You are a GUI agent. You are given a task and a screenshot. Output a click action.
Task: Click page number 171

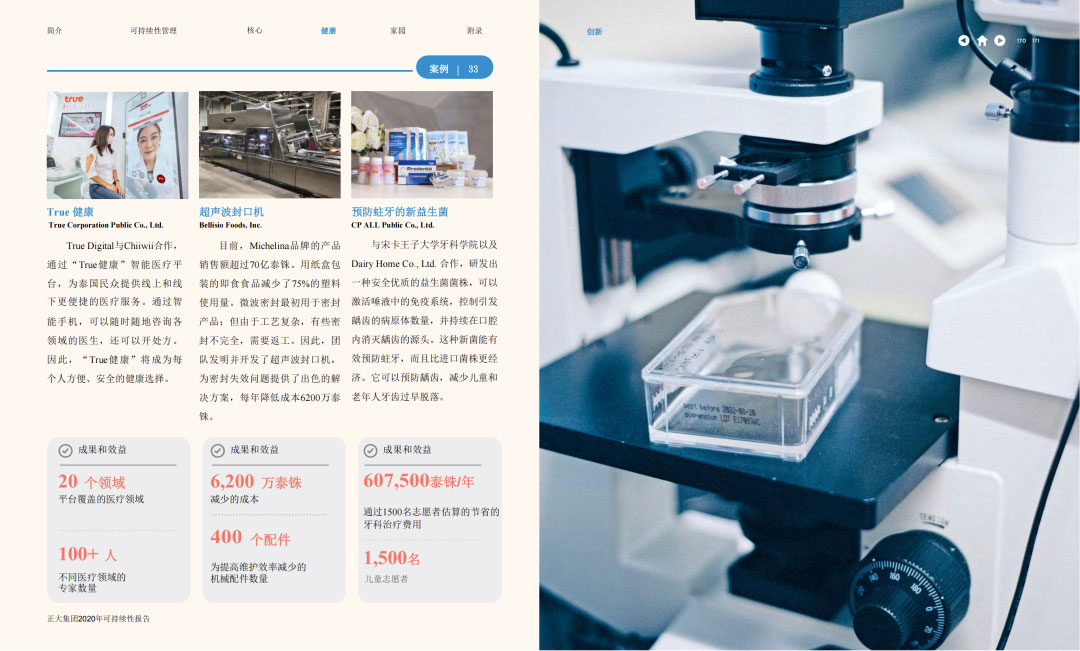1035,41
